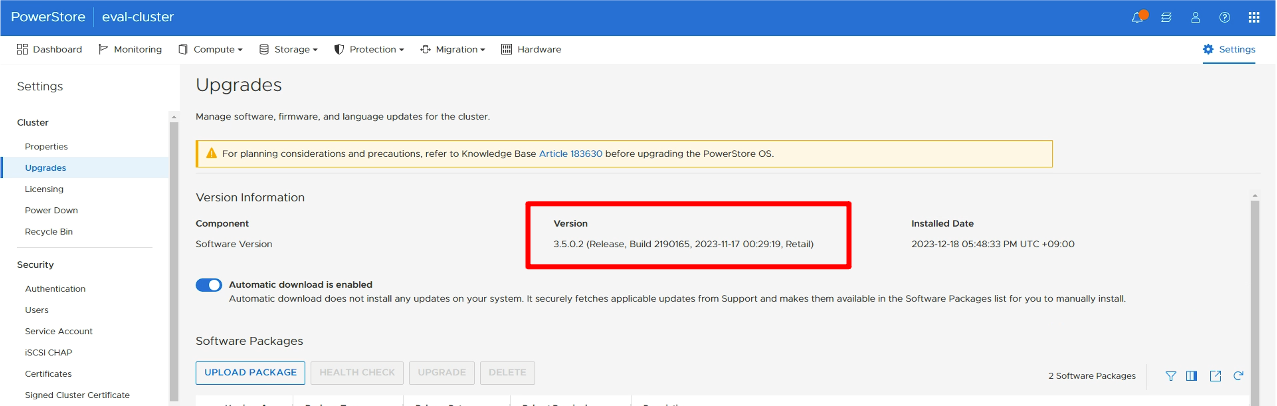Click HEALTH CHECK button
Image resolution: width=1277 pixels, height=406 pixels.
tap(357, 373)
